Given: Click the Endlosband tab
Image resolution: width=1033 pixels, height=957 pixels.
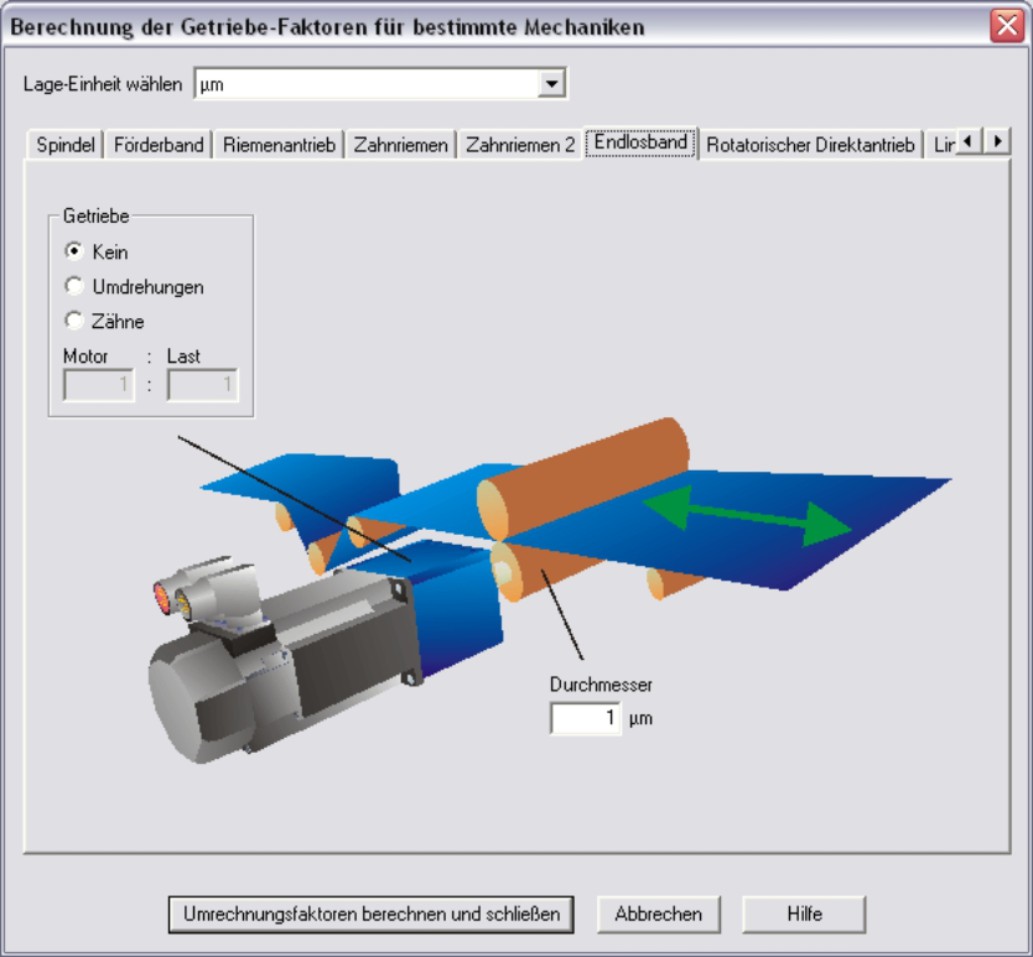Looking at the screenshot, I should 640,143.
